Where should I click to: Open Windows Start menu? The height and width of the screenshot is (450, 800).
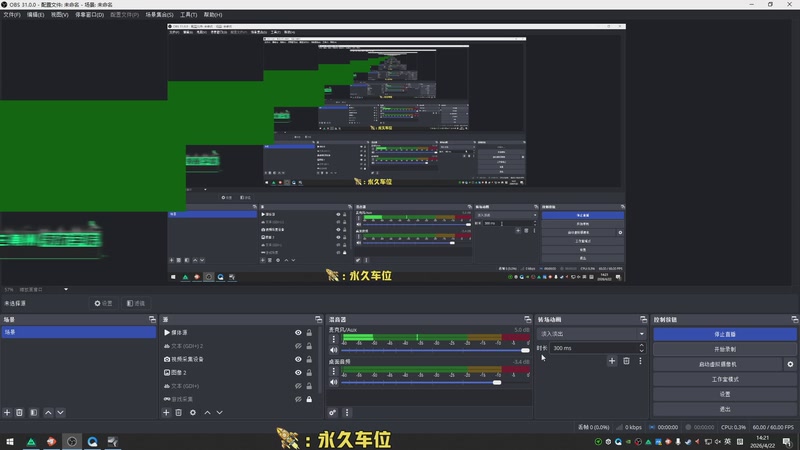[x=10, y=441]
